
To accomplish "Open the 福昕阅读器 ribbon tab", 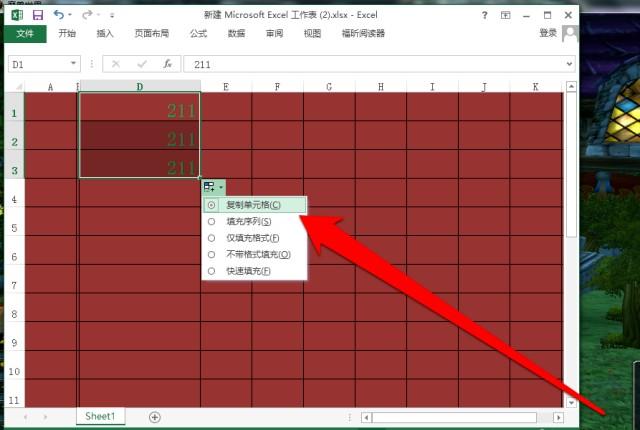I will (x=363, y=33).
